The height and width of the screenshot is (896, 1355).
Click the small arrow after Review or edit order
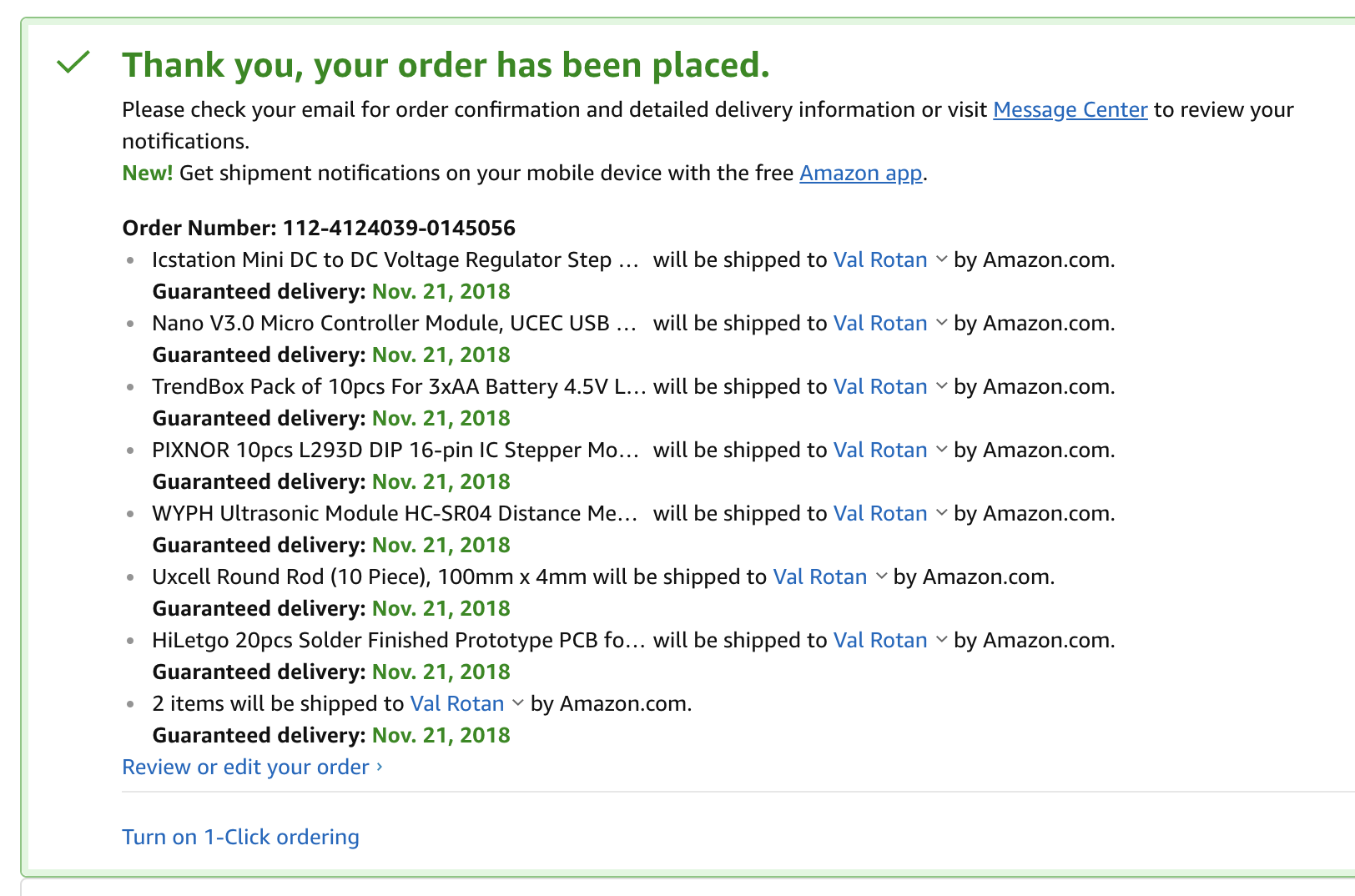point(380,767)
